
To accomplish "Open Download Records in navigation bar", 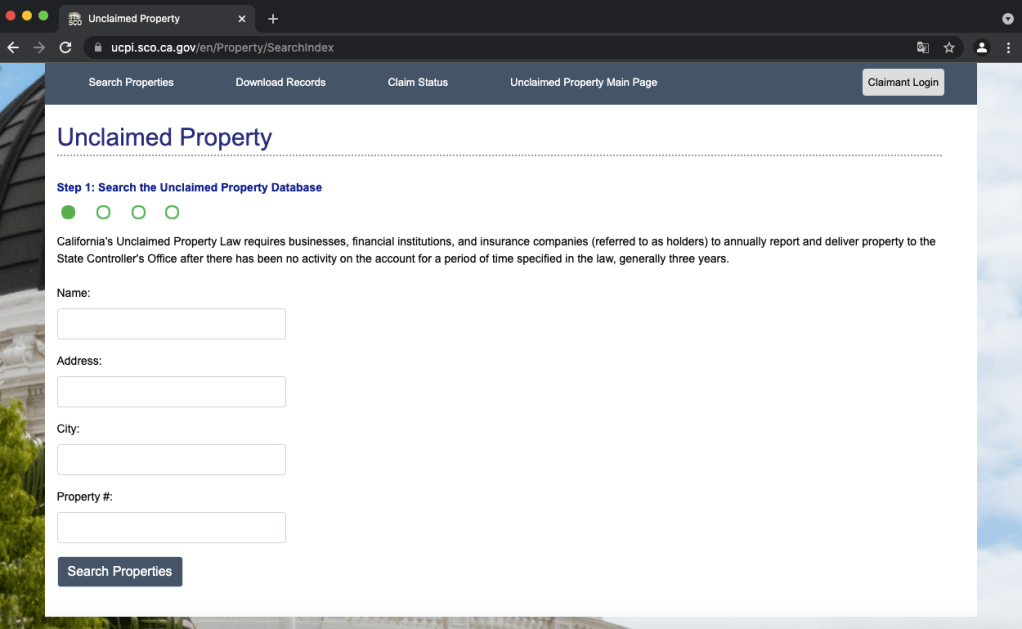I will pos(280,82).
